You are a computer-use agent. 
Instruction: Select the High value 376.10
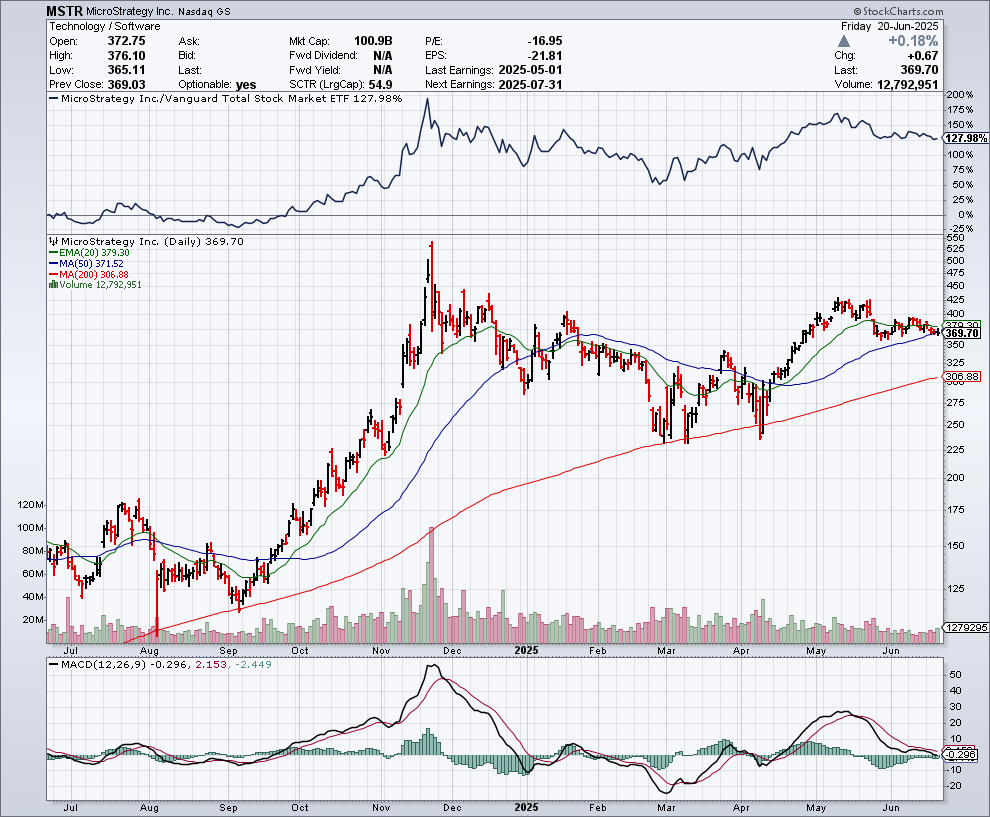coord(126,56)
